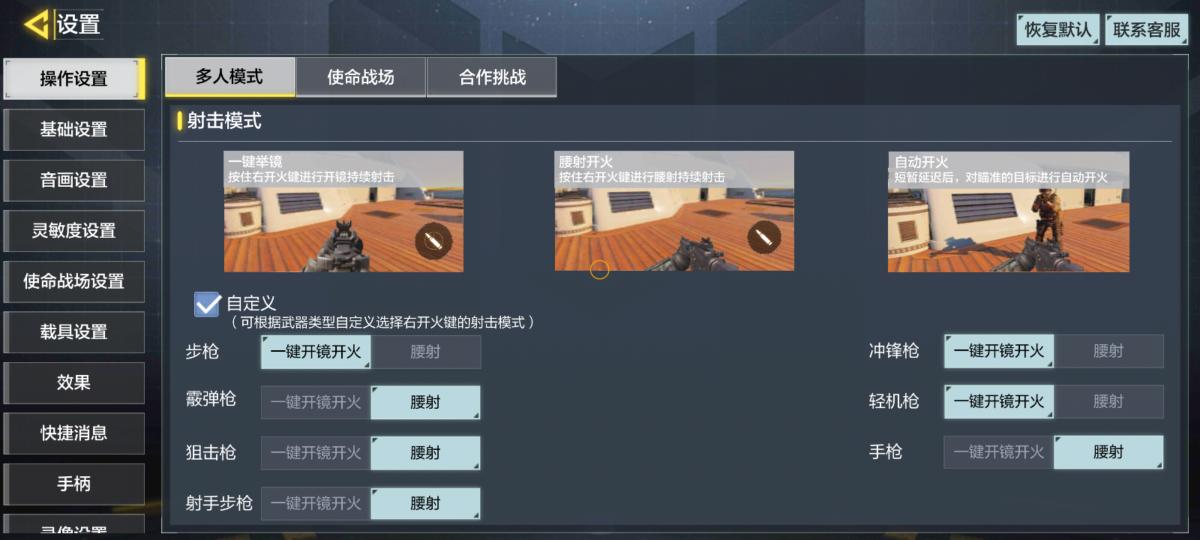The height and width of the screenshot is (540, 1200).
Task: Click the yellow back arrow icon
Action: [x=37, y=24]
